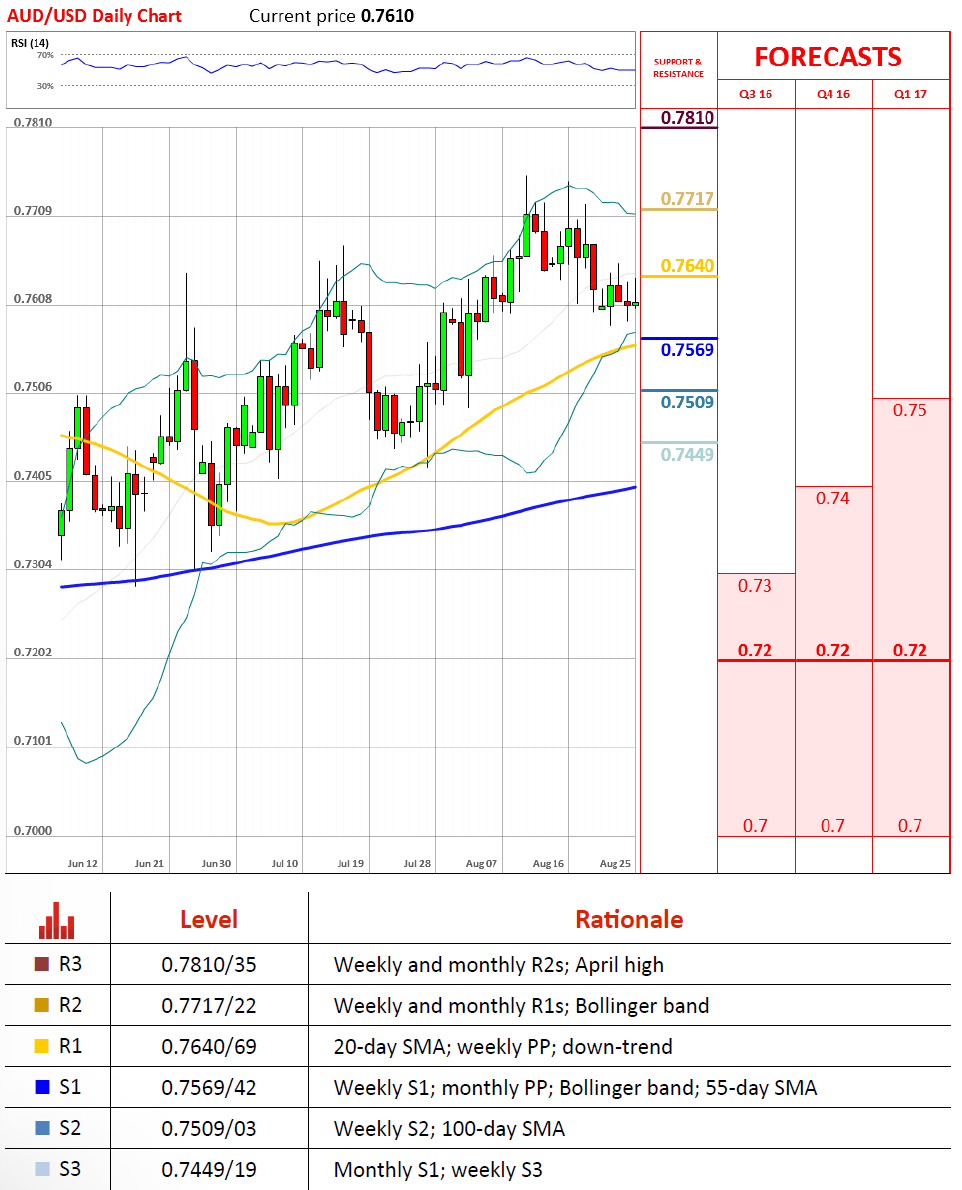This screenshot has height=1190, width=962.
Task: Select the S1 blue color swatch
Action: pos(42,1087)
